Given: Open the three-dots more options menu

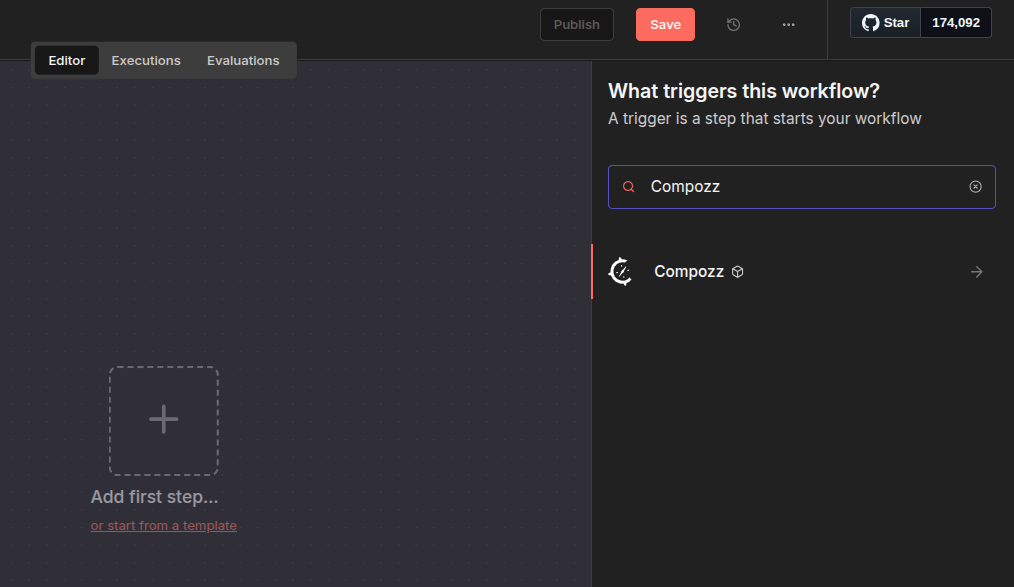Looking at the screenshot, I should tap(789, 25).
